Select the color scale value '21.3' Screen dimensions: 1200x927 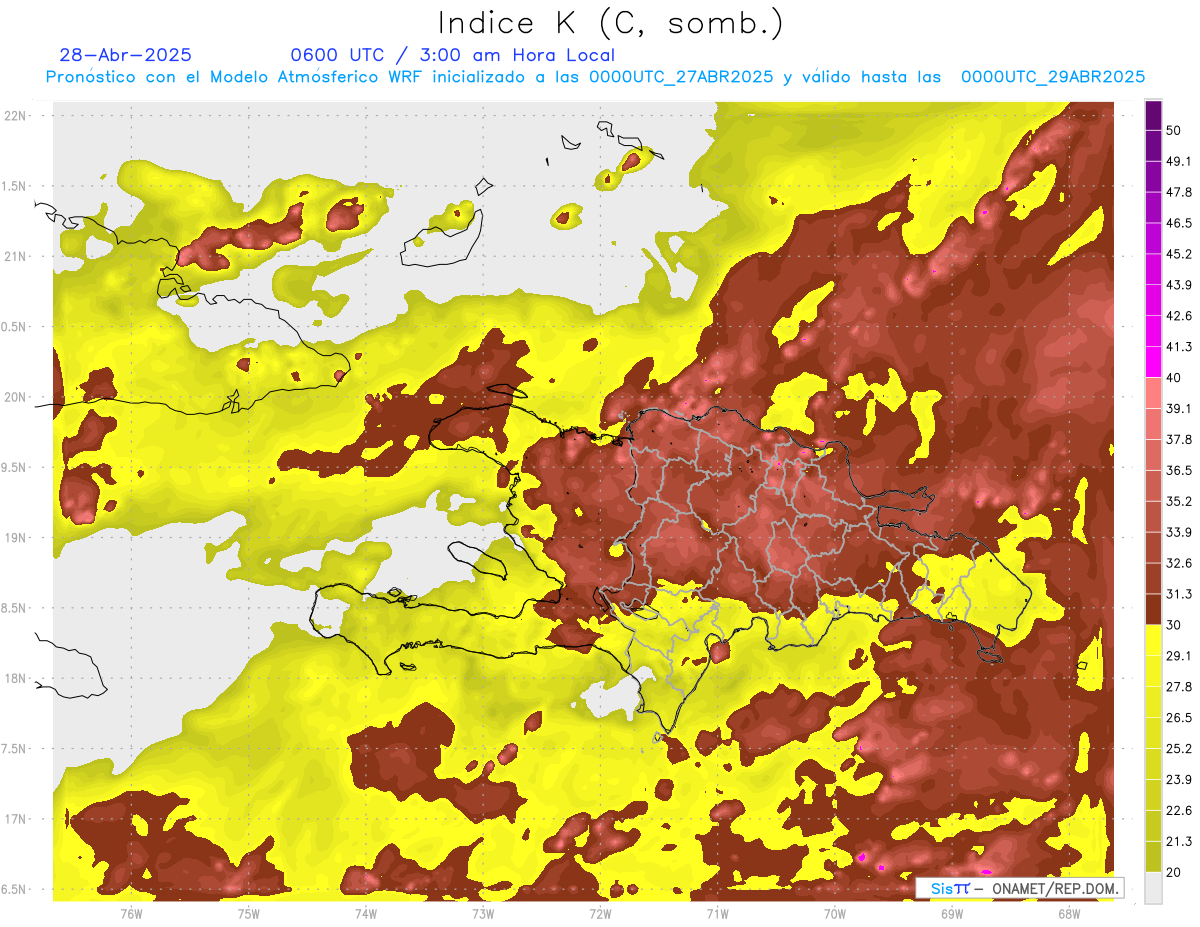pyautogui.click(x=1179, y=842)
